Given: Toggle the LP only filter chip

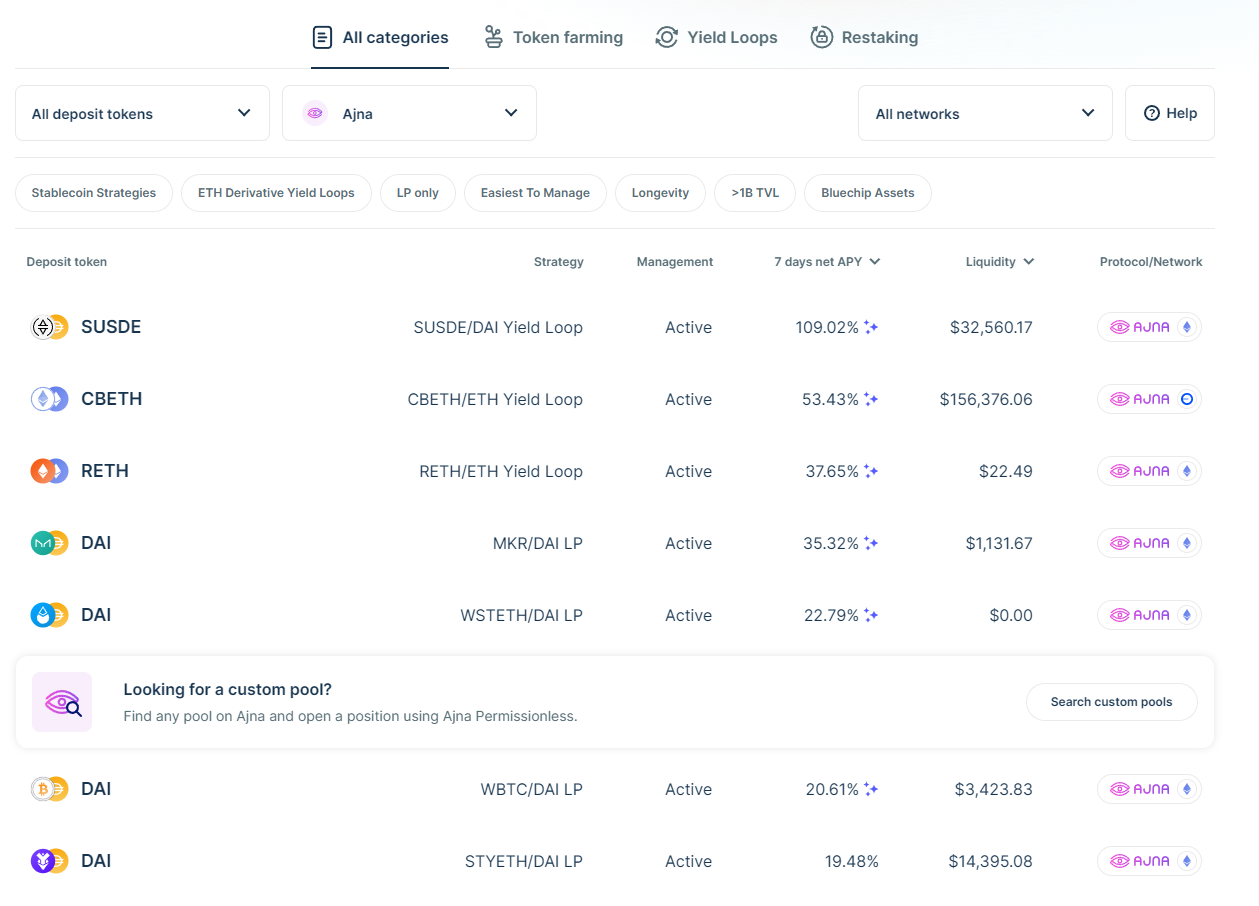Looking at the screenshot, I should [418, 193].
